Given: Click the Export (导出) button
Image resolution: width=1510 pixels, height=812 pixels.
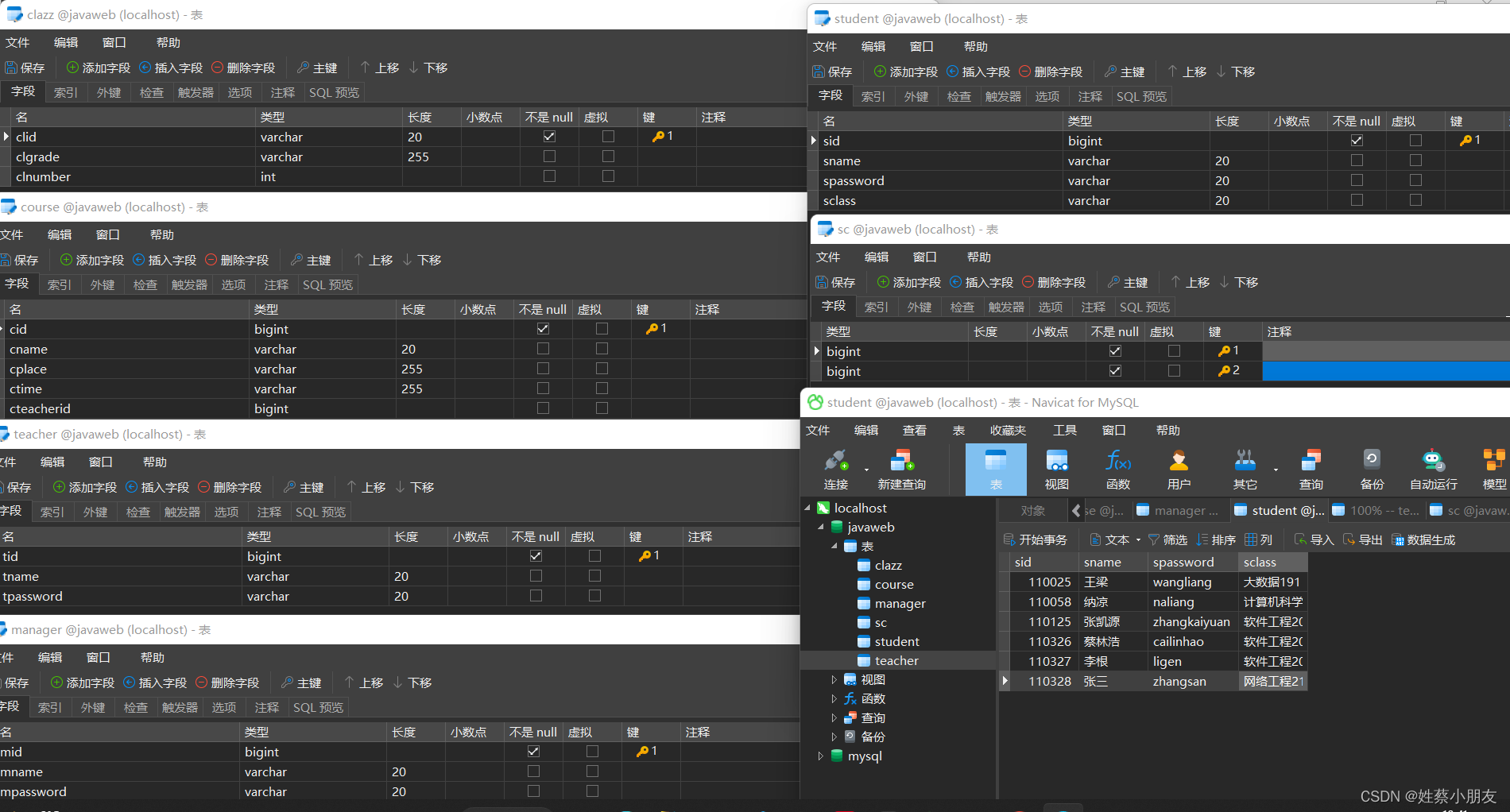Looking at the screenshot, I should click(1363, 539).
